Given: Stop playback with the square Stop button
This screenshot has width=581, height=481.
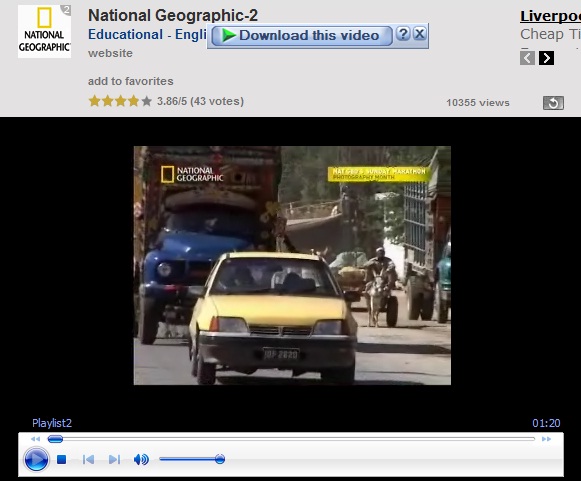Looking at the screenshot, I should coord(62,460).
